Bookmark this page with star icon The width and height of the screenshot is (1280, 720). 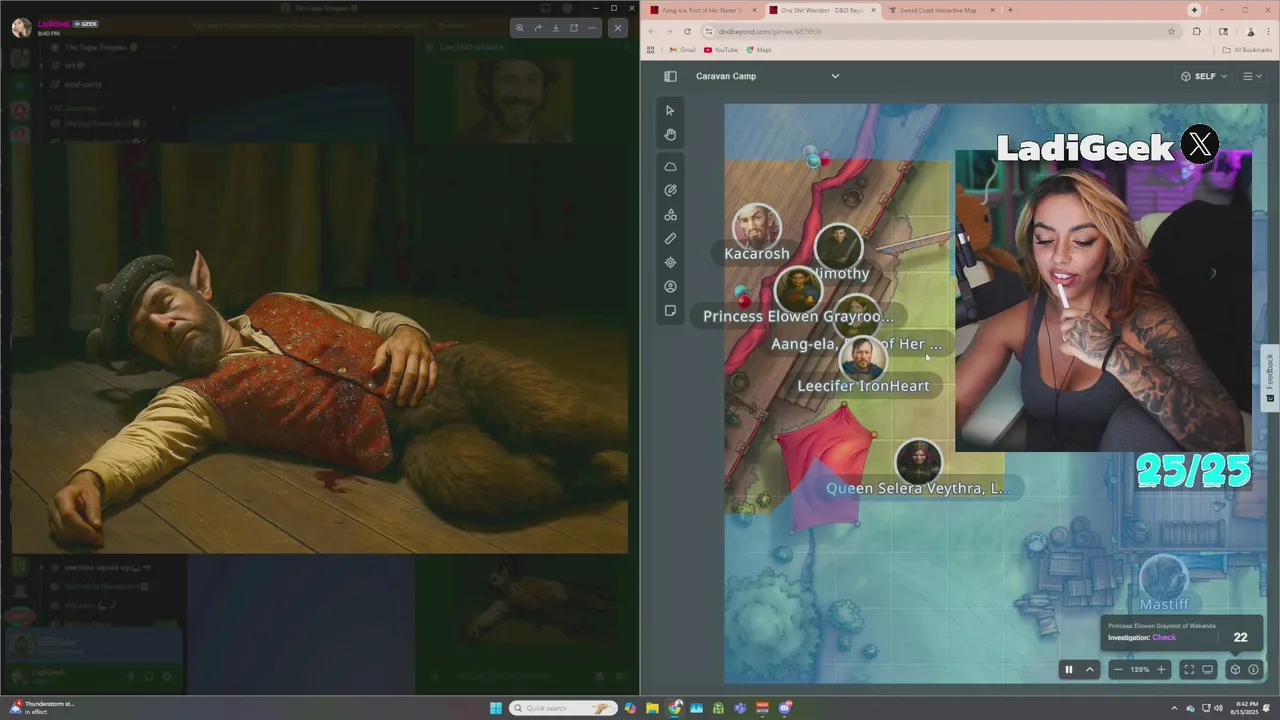pyautogui.click(x=1171, y=31)
